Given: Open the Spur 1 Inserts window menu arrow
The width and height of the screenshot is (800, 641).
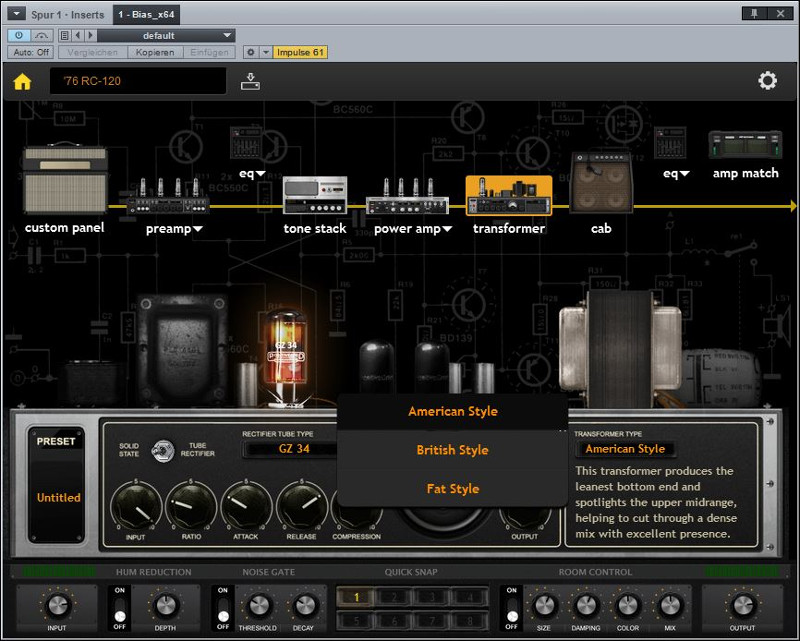Looking at the screenshot, I should click(16, 14).
